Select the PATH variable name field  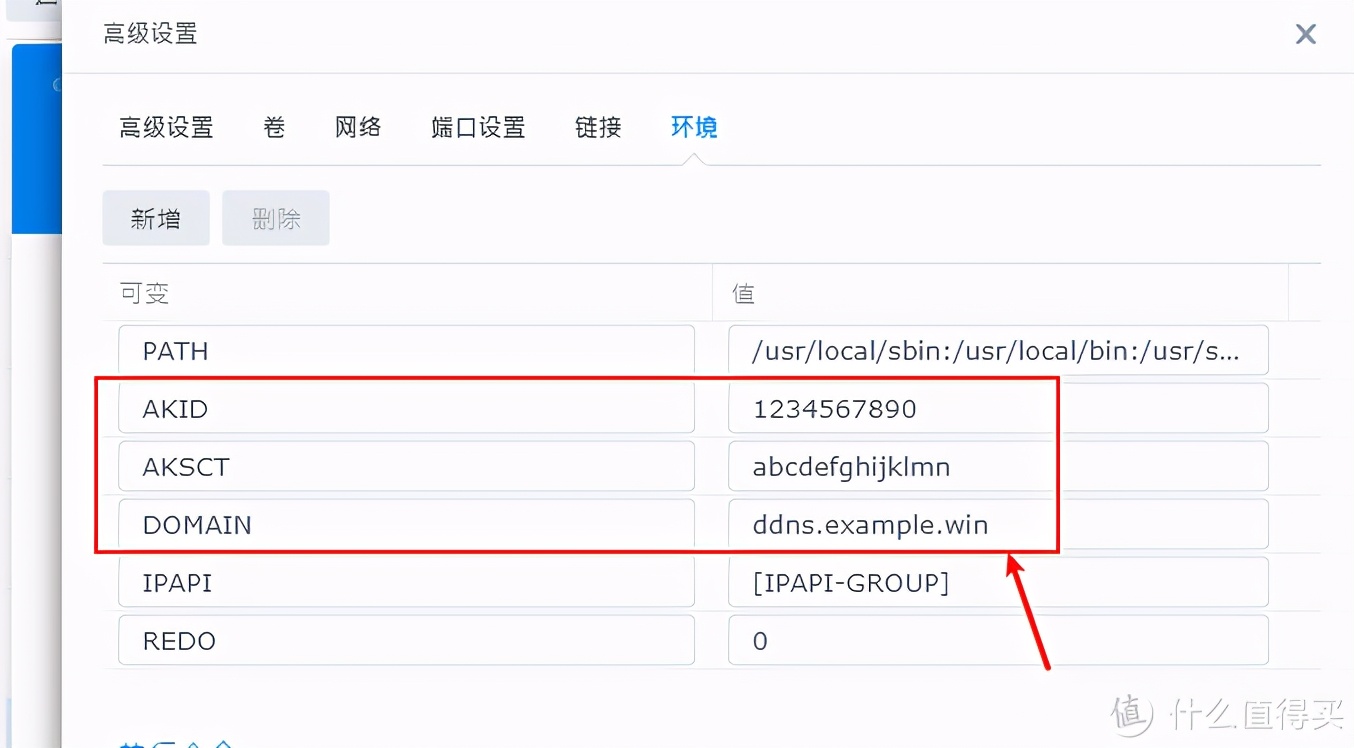405,350
